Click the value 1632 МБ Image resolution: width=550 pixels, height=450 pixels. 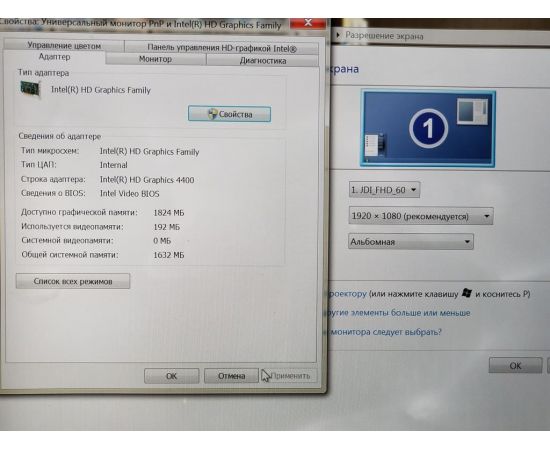click(169, 255)
